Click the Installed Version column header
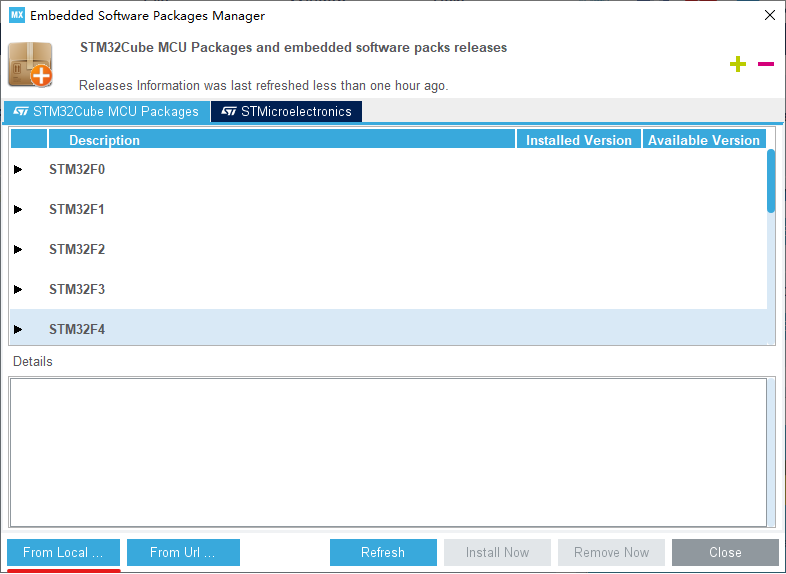 579,140
